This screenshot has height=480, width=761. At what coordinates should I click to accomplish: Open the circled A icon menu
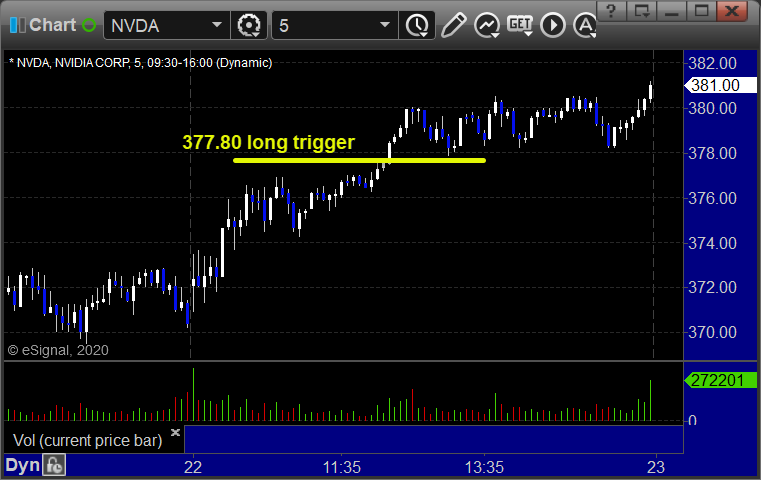point(584,25)
